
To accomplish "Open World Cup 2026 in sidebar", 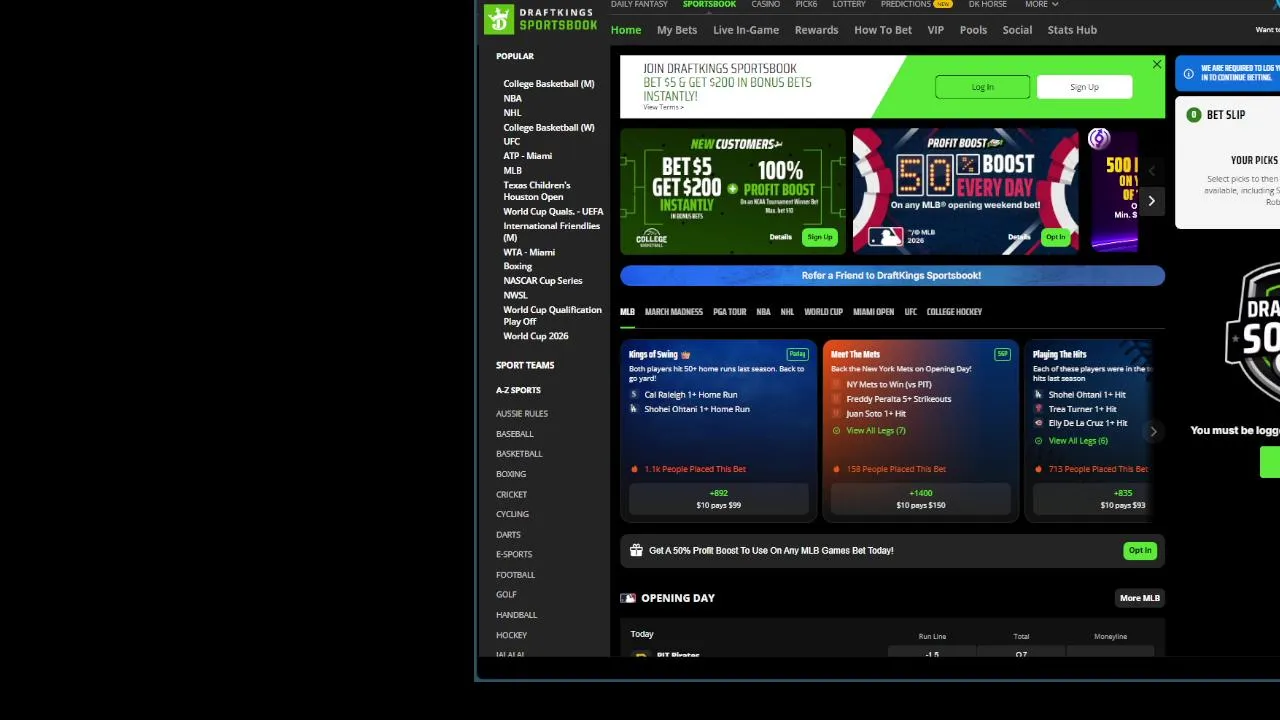I will [x=536, y=336].
